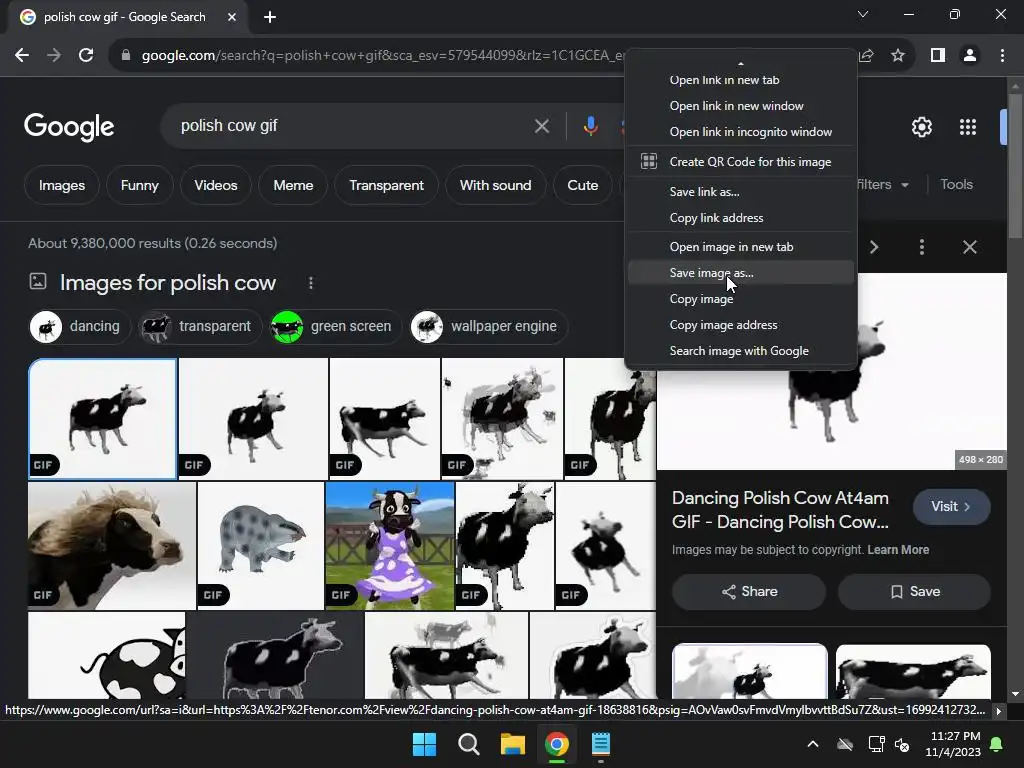1024x768 pixels.
Task: Select Copy image address
Action: 741,325
